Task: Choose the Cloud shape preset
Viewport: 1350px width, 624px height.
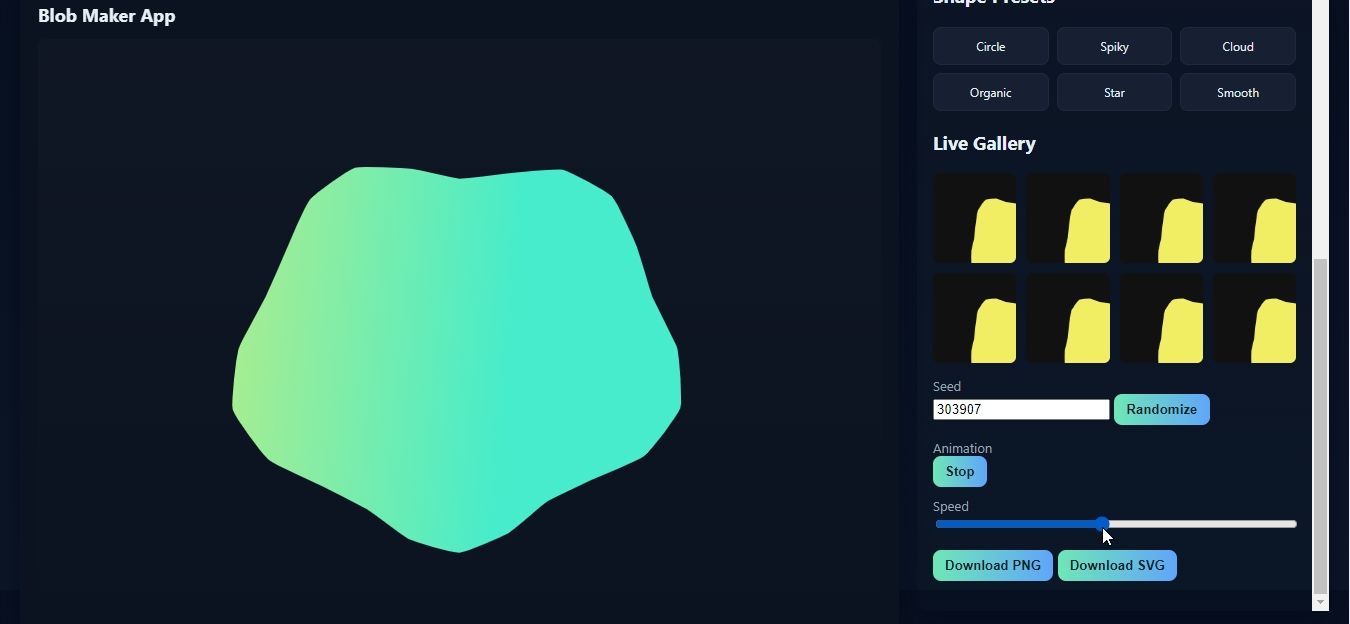Action: click(x=1237, y=46)
